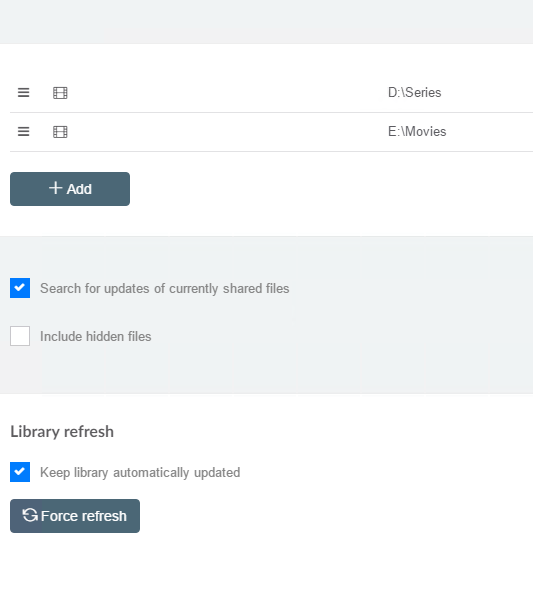
Task: Click the reorder handle of D:\Series row
Action: [24, 93]
